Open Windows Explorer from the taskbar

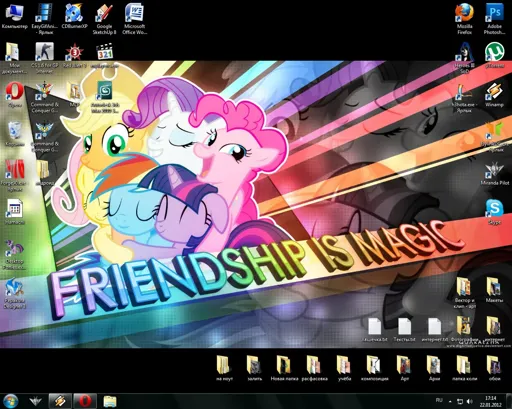[109, 401]
